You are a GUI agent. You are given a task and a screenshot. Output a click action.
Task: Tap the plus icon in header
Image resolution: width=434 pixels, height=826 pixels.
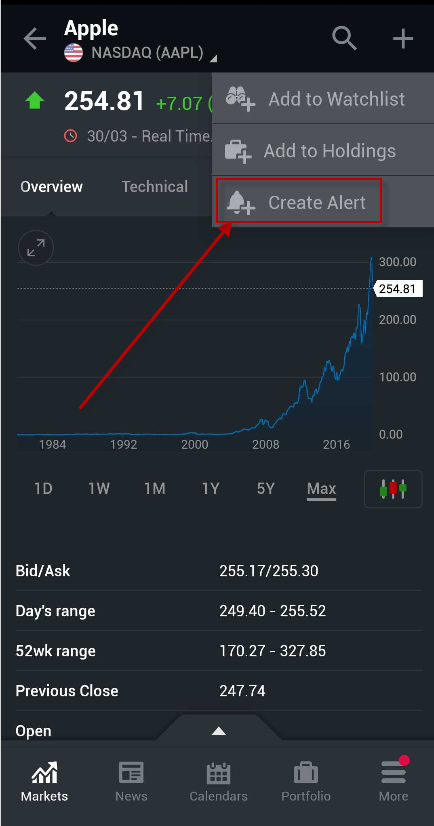click(x=403, y=39)
